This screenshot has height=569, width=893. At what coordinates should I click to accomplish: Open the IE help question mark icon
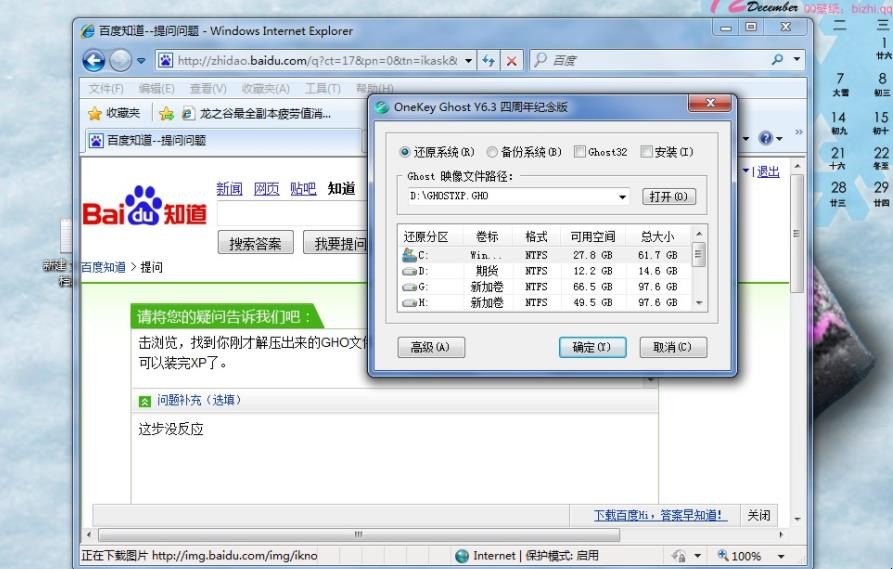tap(766, 138)
